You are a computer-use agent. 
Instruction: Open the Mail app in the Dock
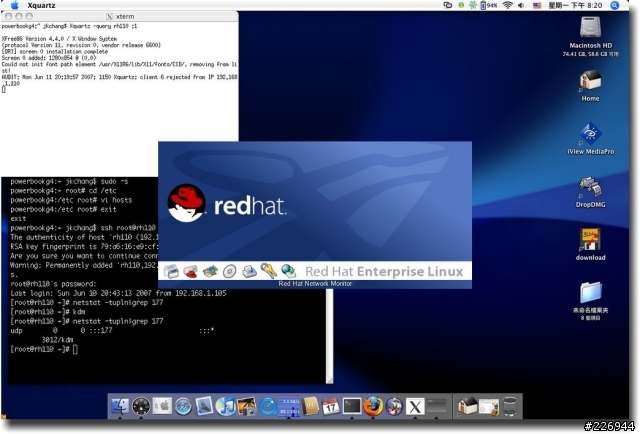click(x=204, y=406)
